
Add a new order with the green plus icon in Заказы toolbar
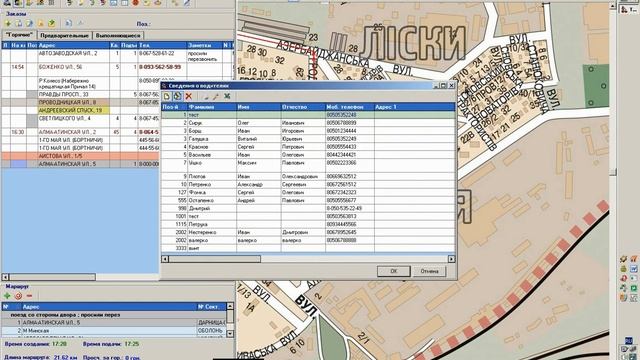pyautogui.click(x=8, y=24)
